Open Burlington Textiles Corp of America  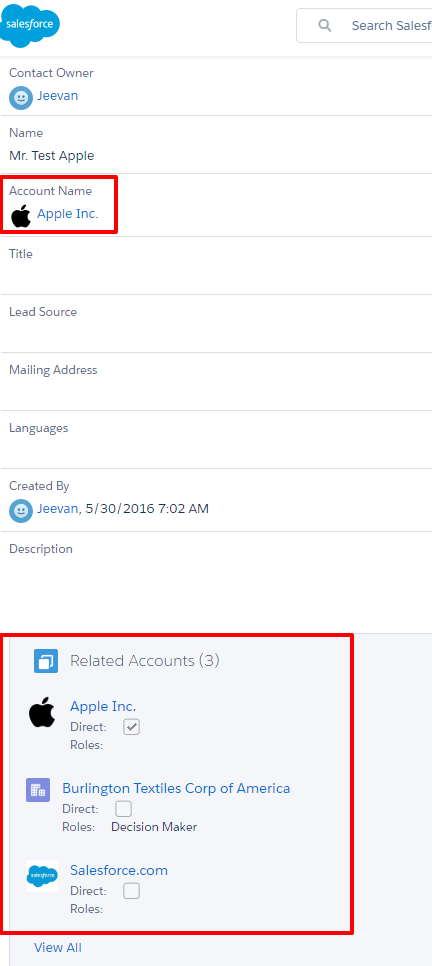176,788
